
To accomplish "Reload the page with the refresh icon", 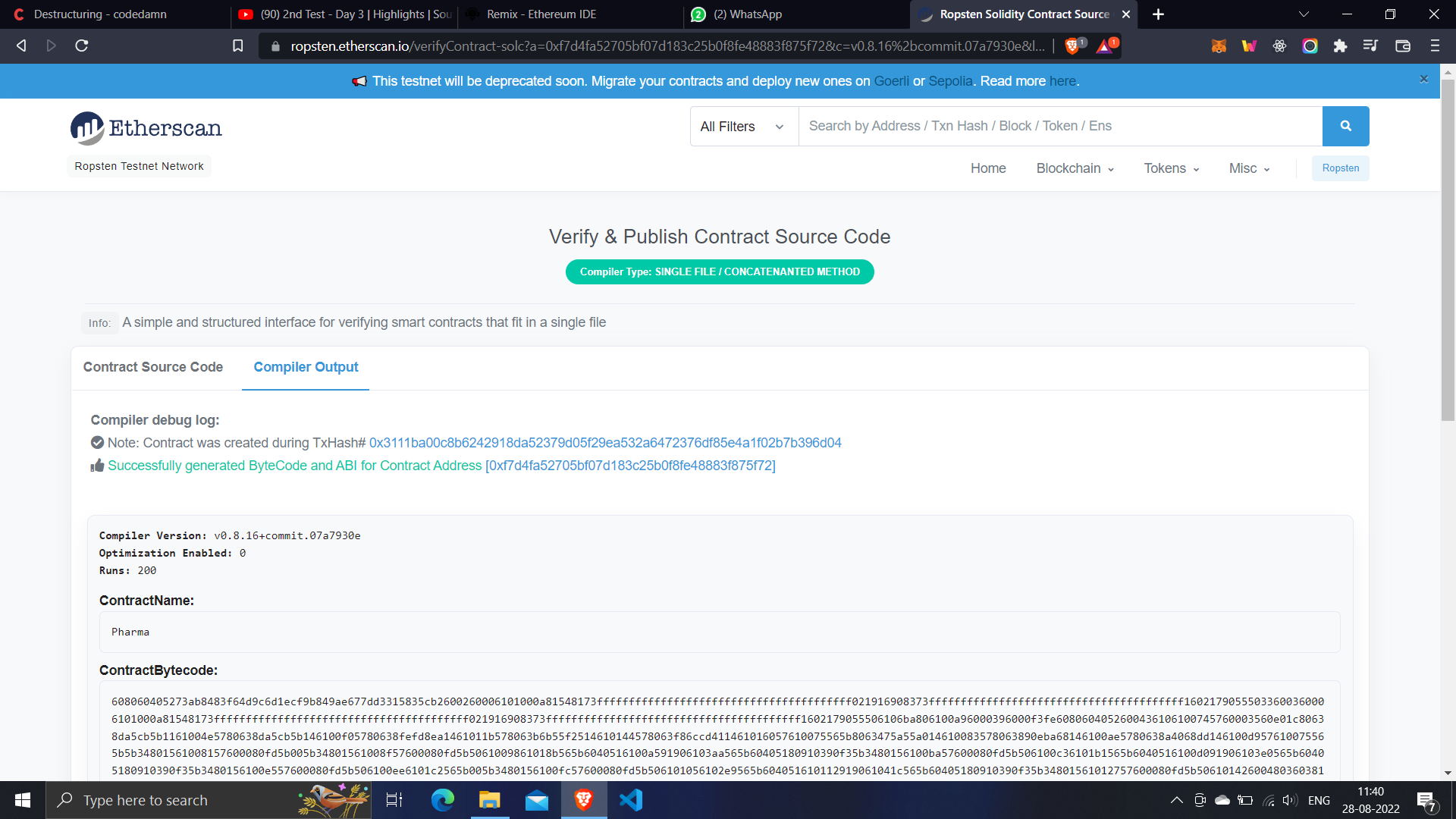I will [82, 45].
